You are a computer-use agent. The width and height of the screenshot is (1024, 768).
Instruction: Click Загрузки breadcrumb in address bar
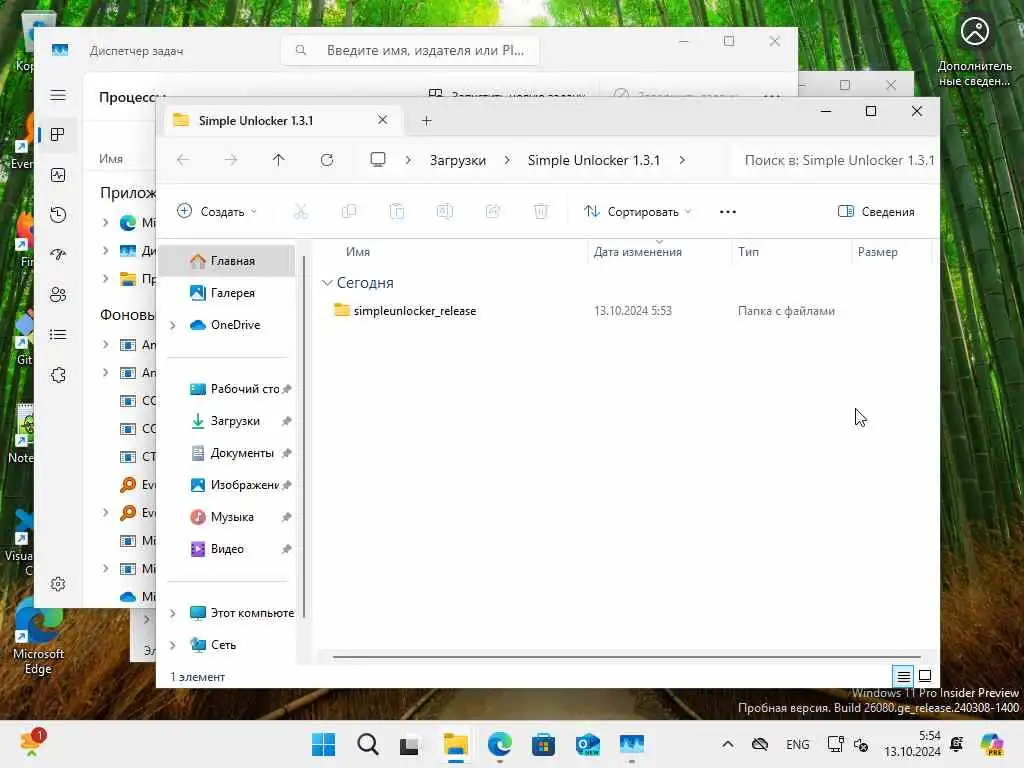(x=458, y=160)
